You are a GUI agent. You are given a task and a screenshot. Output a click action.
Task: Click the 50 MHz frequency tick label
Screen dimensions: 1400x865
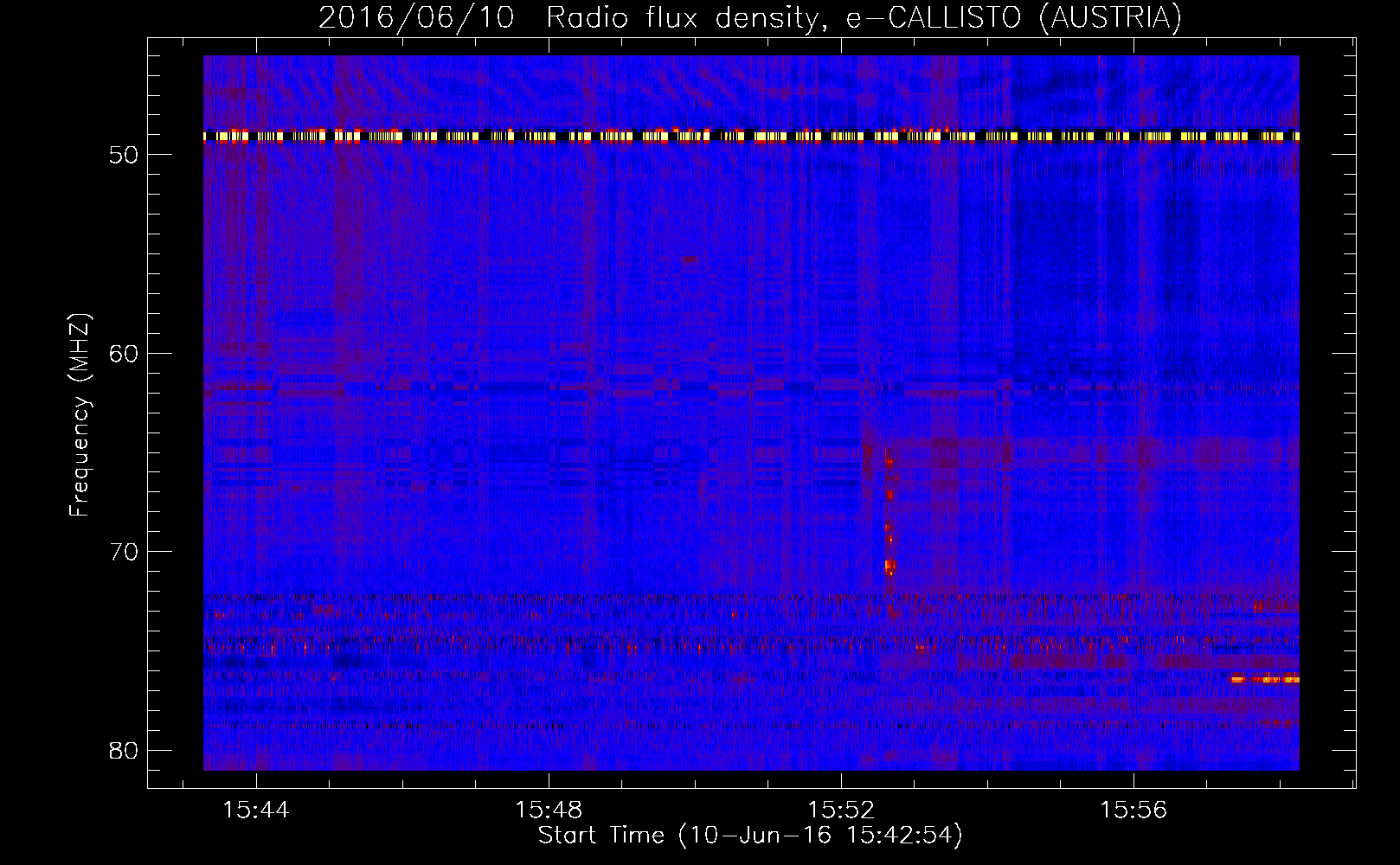click(125, 155)
